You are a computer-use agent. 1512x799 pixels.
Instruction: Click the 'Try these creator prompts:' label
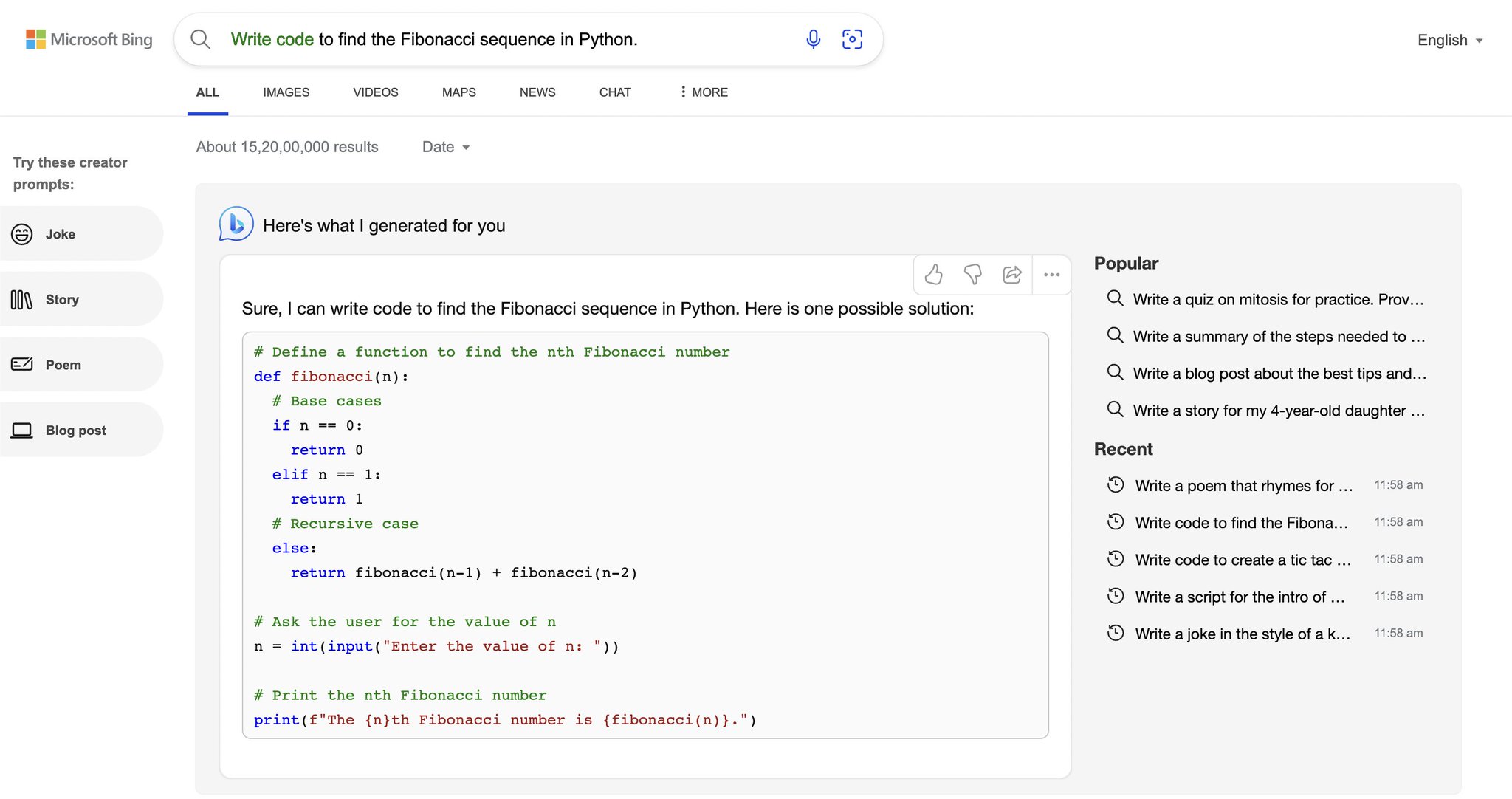coord(70,173)
